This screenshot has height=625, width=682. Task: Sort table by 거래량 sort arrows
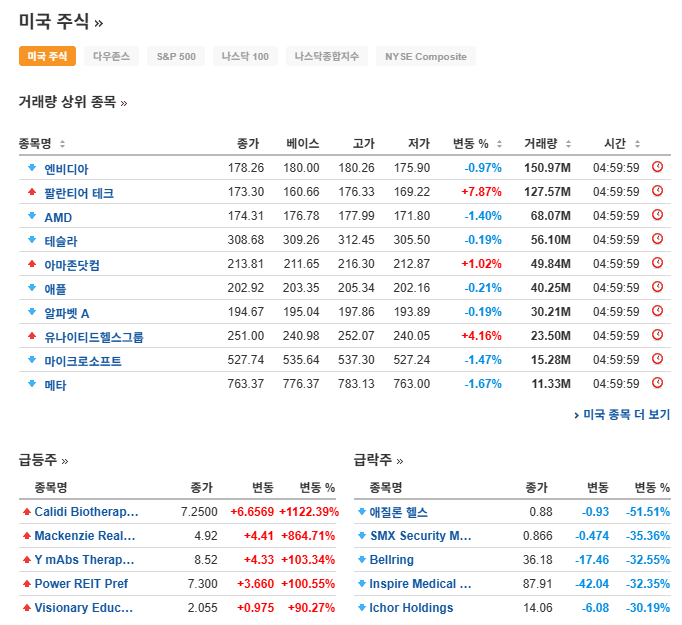(568, 144)
